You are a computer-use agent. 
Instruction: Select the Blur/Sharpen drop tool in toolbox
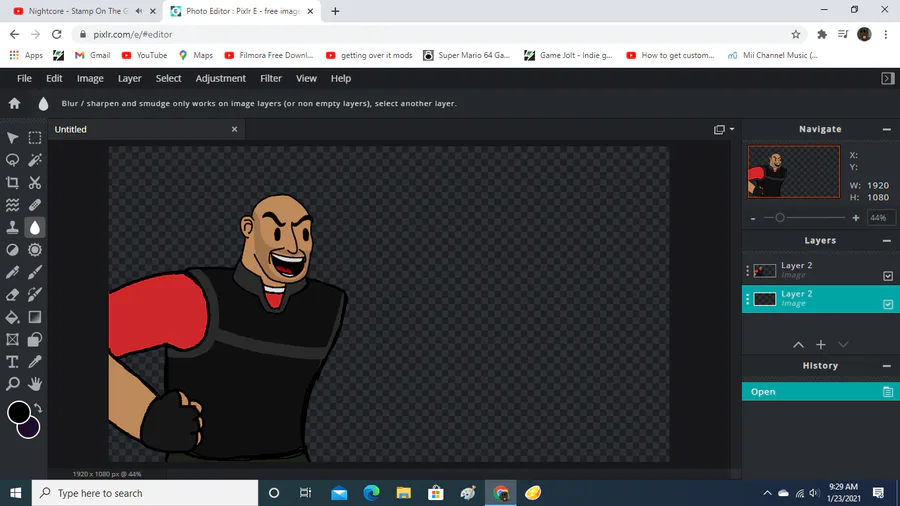click(x=35, y=228)
